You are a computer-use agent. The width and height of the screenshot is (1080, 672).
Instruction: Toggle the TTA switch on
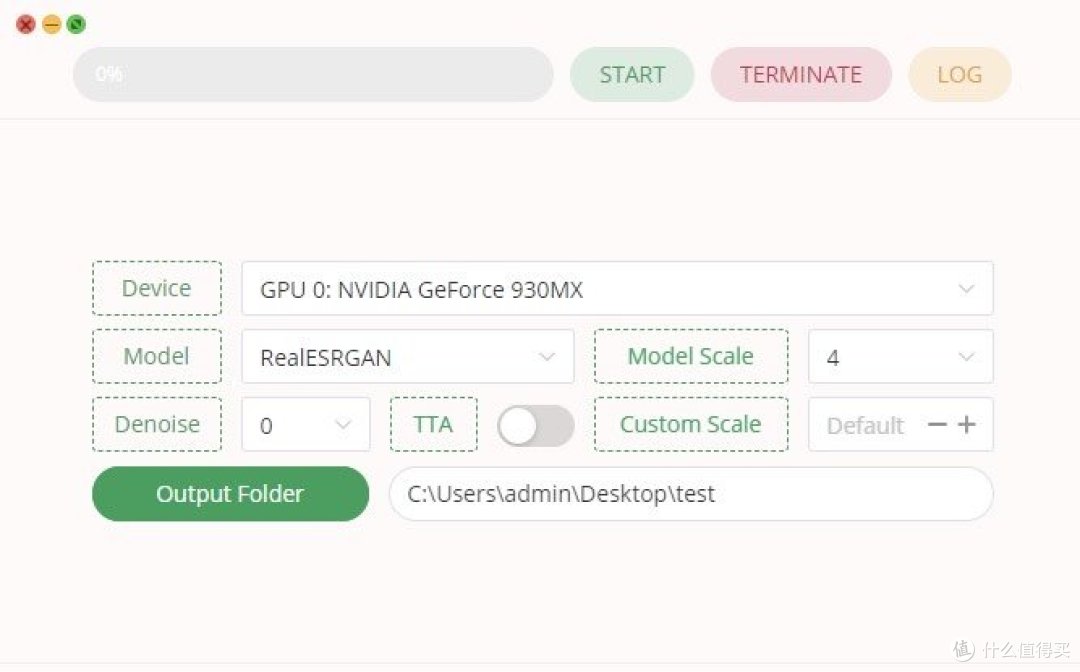[x=536, y=426]
